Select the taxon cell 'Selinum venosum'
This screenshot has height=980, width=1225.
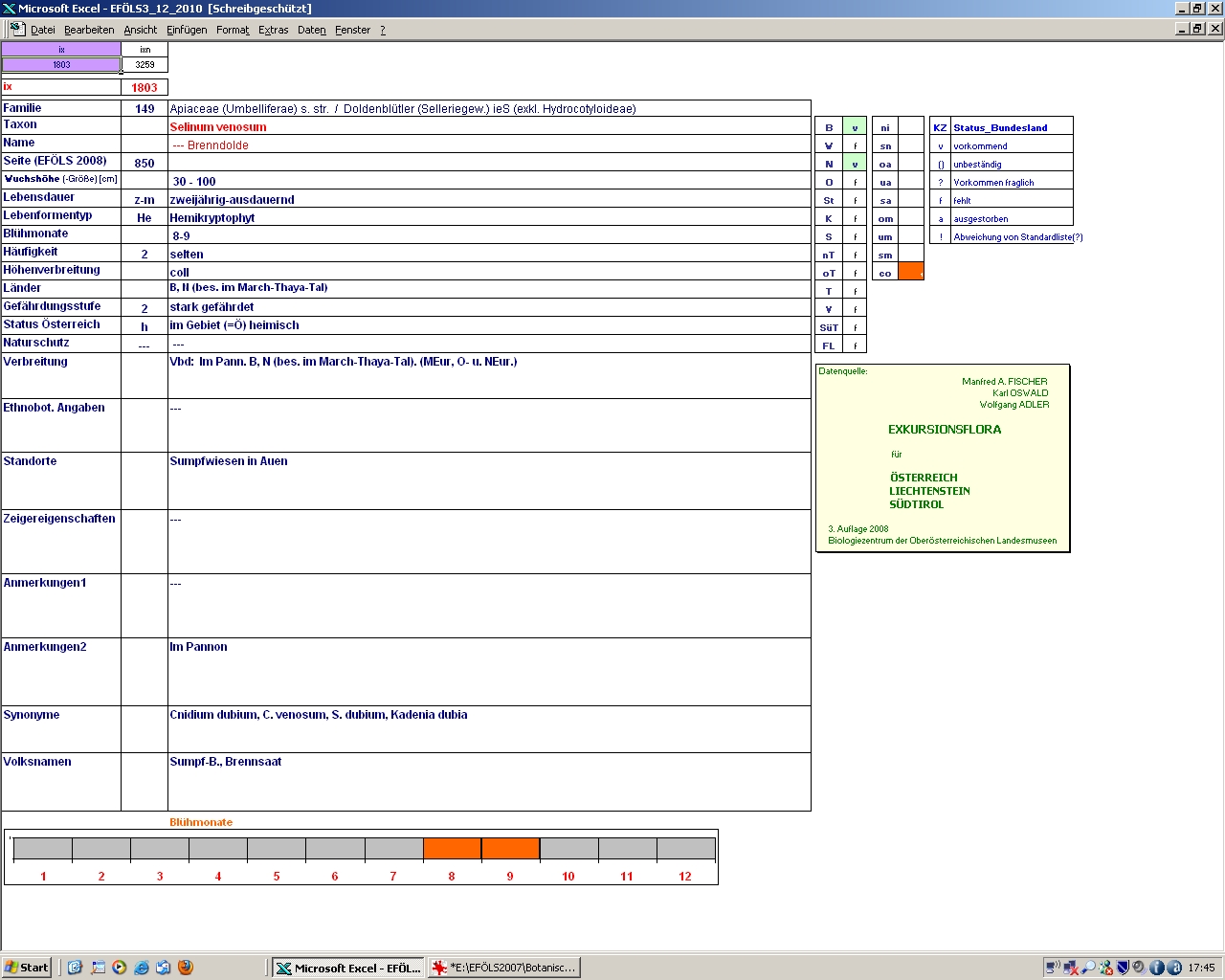[x=489, y=126]
